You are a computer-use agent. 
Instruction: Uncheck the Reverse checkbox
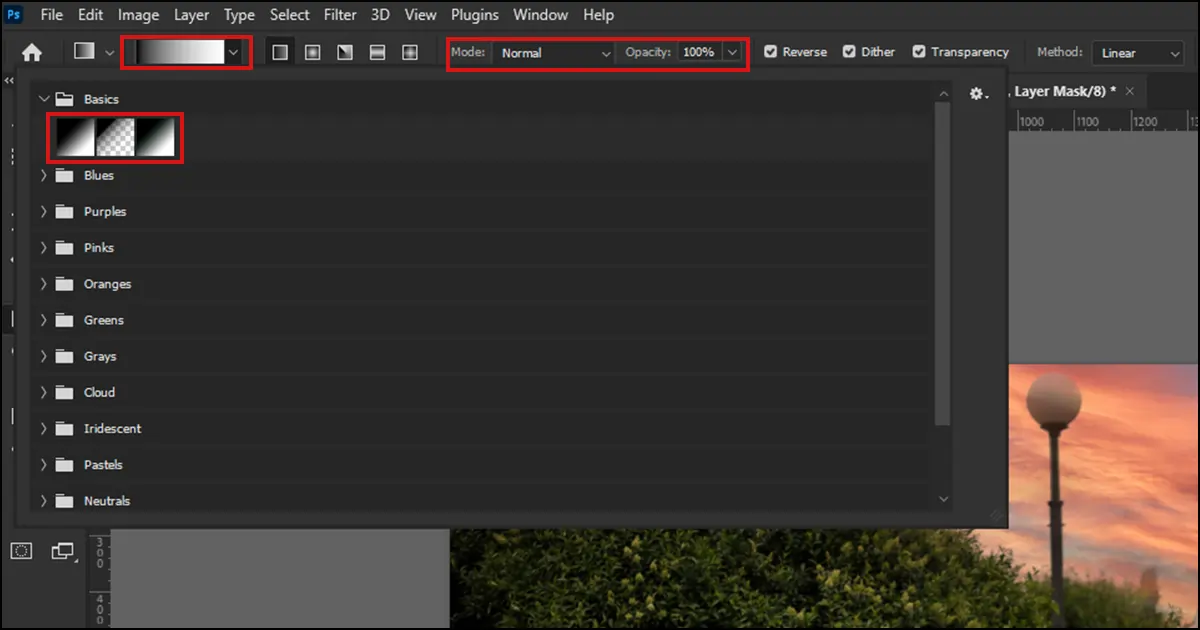771,52
